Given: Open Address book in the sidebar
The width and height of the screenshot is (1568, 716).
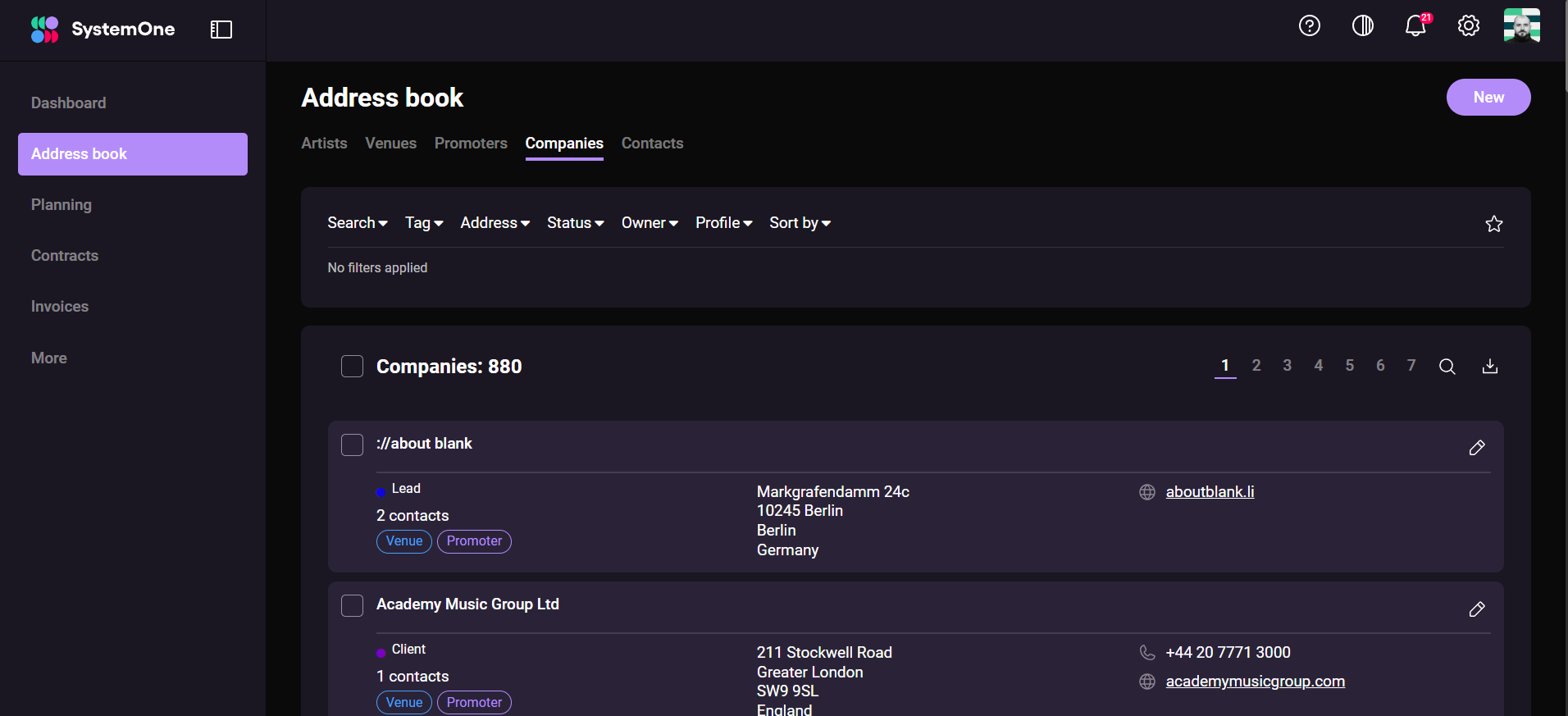Looking at the screenshot, I should tap(133, 154).
